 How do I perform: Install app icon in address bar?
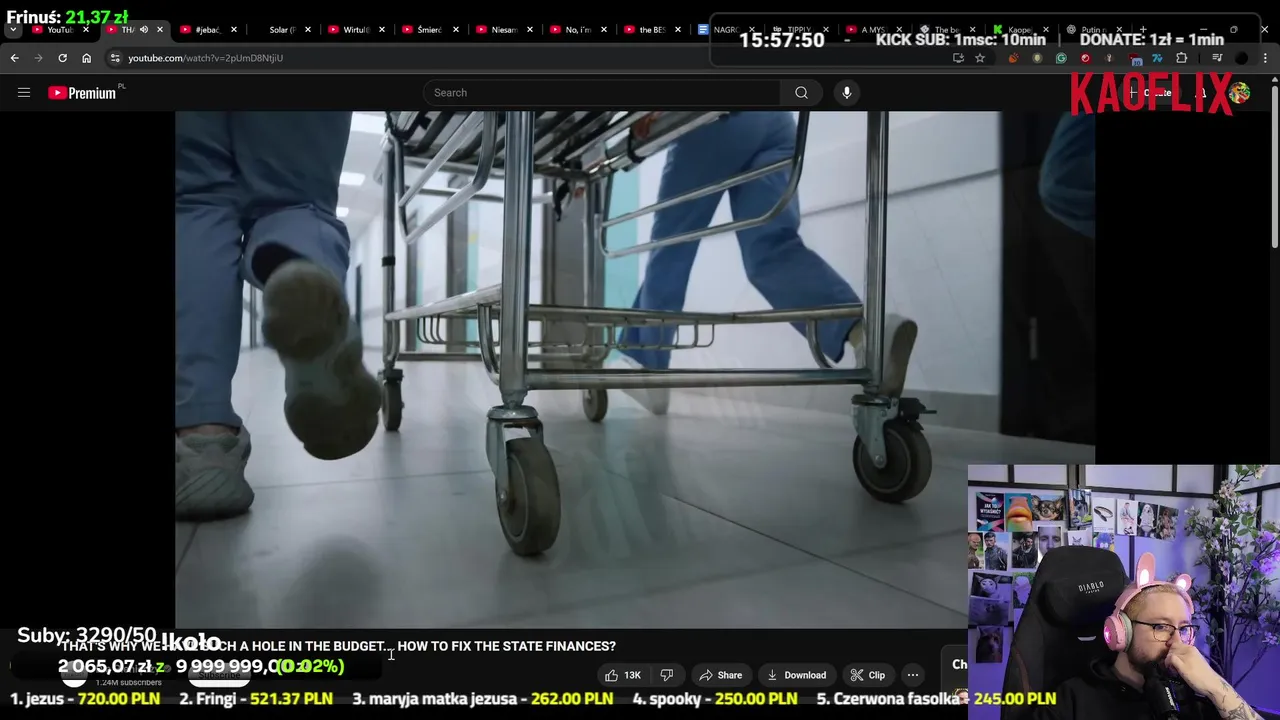coord(958,58)
